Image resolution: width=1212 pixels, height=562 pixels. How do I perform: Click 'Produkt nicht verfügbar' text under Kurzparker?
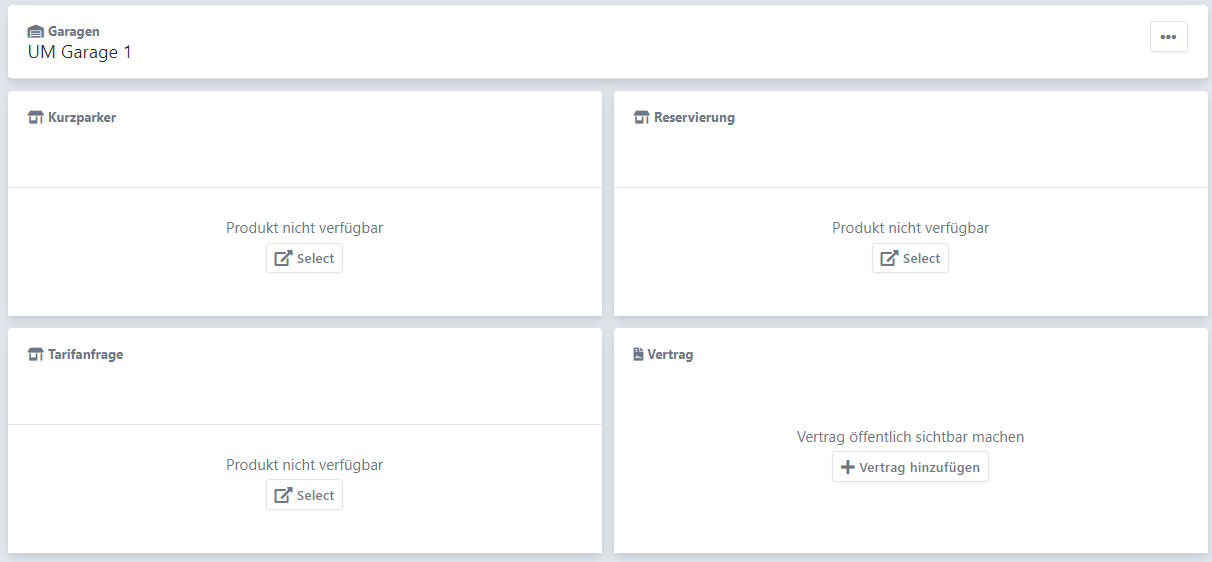point(304,228)
